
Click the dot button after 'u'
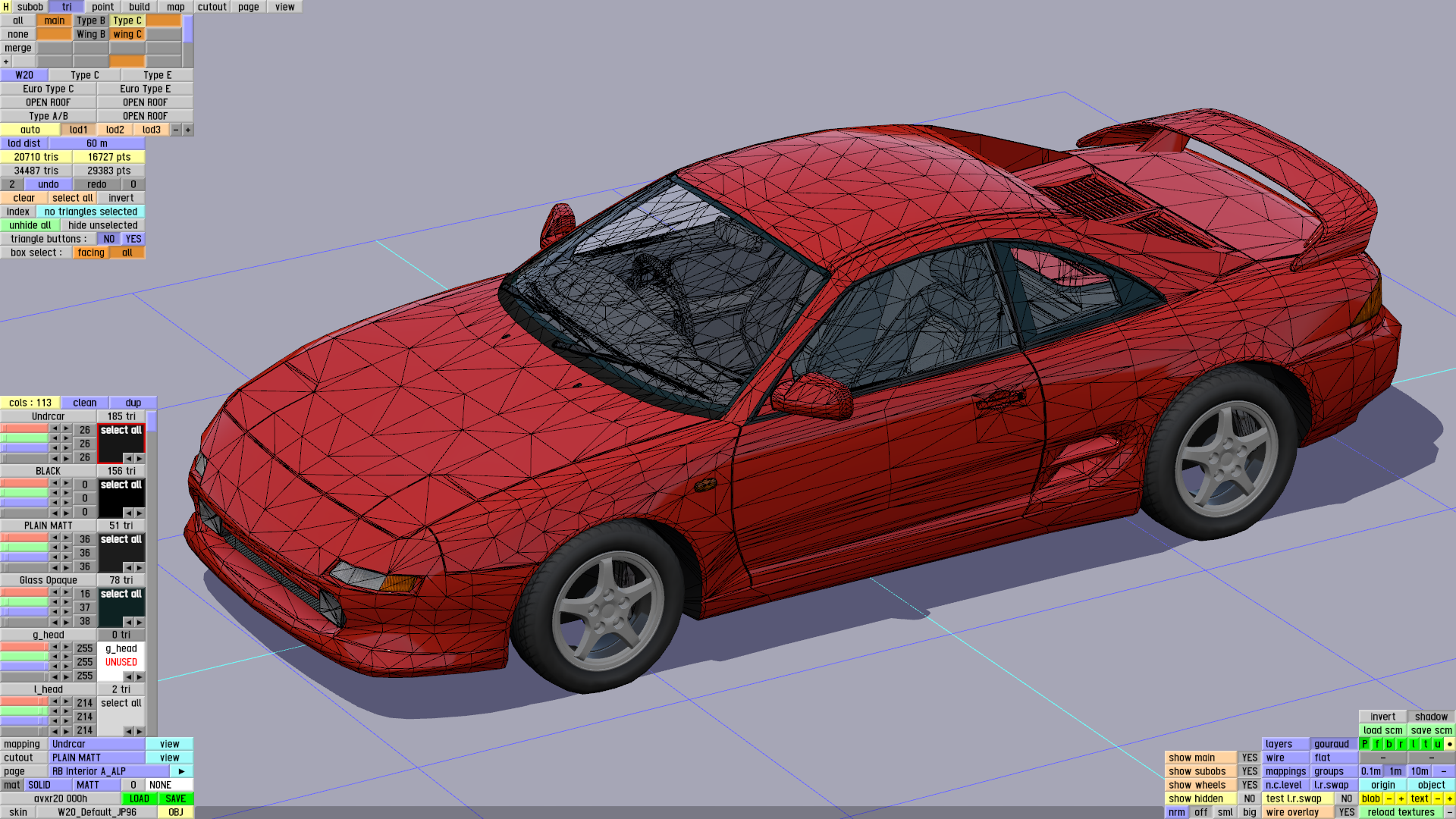tap(1449, 744)
